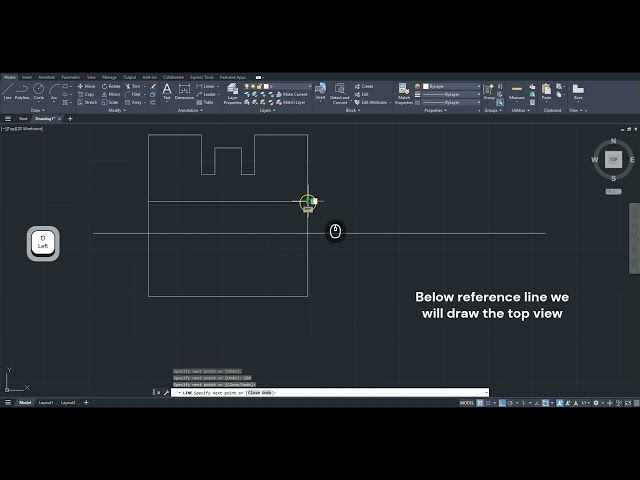The image size is (640, 480).
Task: Open the Manage ribbon tab
Action: click(x=109, y=77)
